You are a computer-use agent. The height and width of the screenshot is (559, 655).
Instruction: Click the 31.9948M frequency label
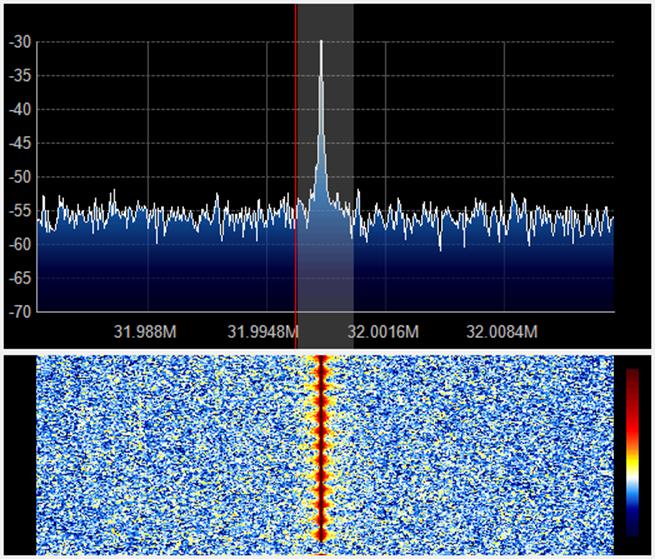(263, 333)
